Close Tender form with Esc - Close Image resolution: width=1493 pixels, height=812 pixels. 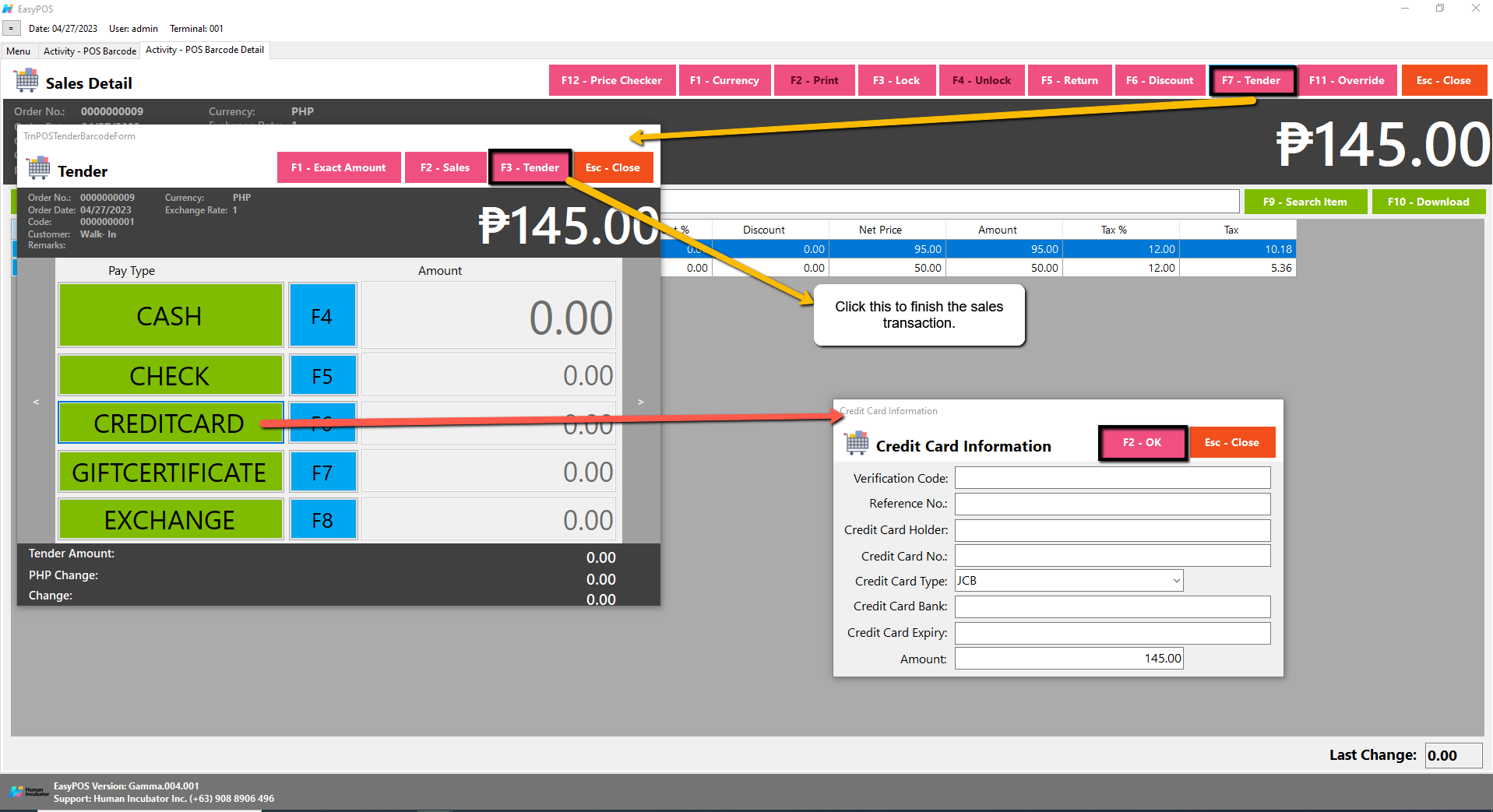click(613, 167)
